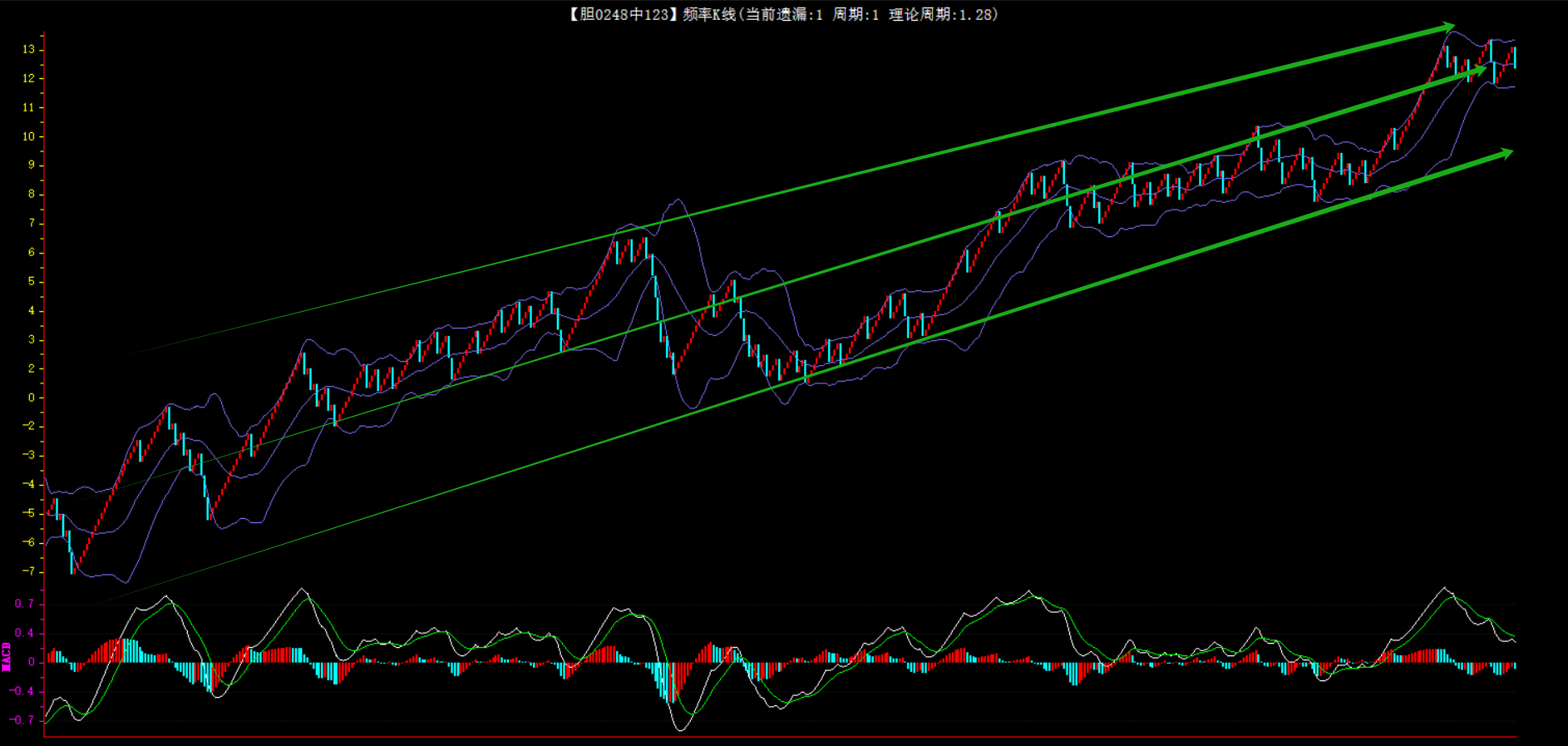Click the -6 label on the K-line axis
The image size is (1568, 746).
29,542
